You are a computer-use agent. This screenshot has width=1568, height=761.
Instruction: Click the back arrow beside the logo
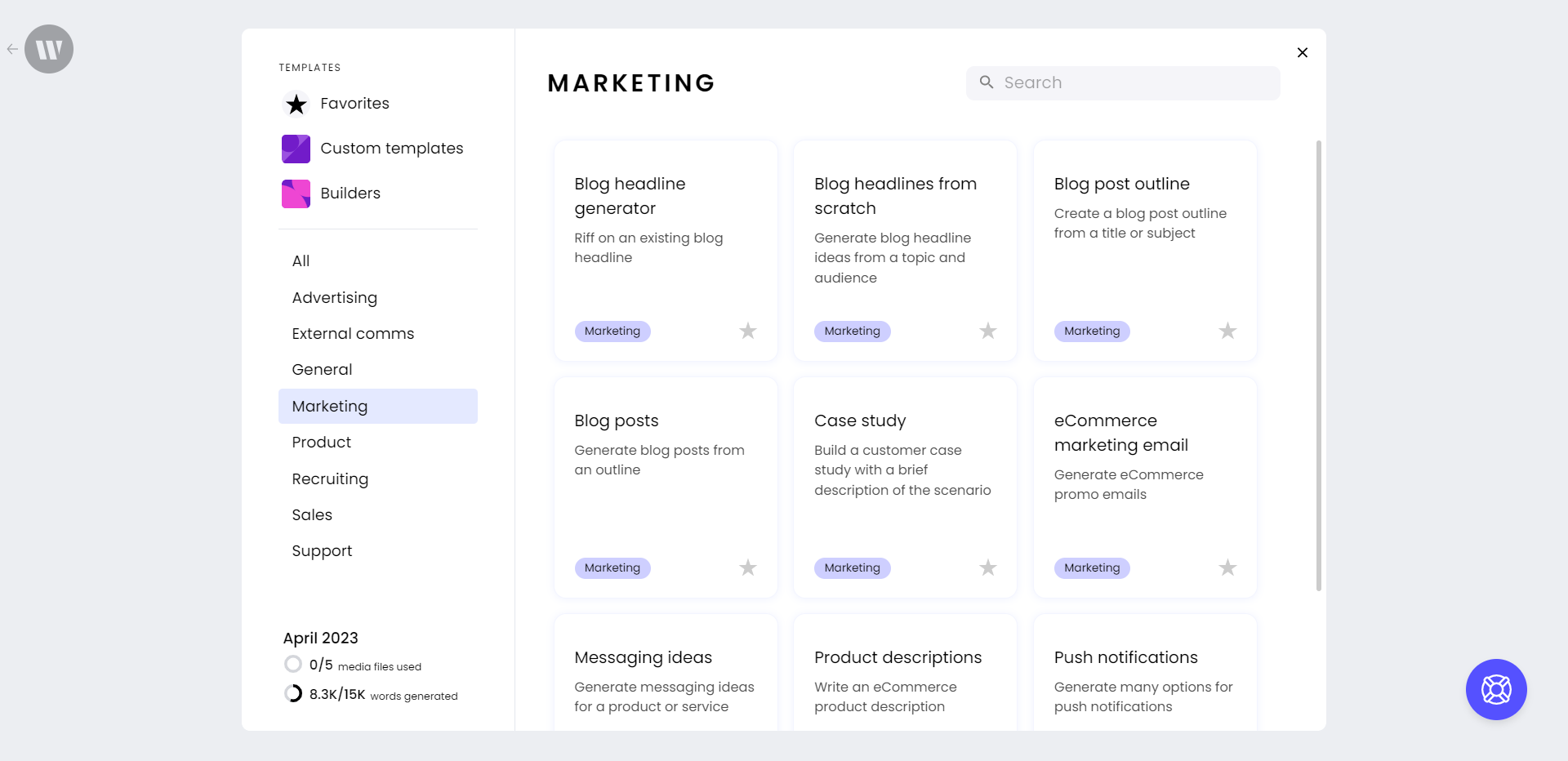[x=12, y=49]
